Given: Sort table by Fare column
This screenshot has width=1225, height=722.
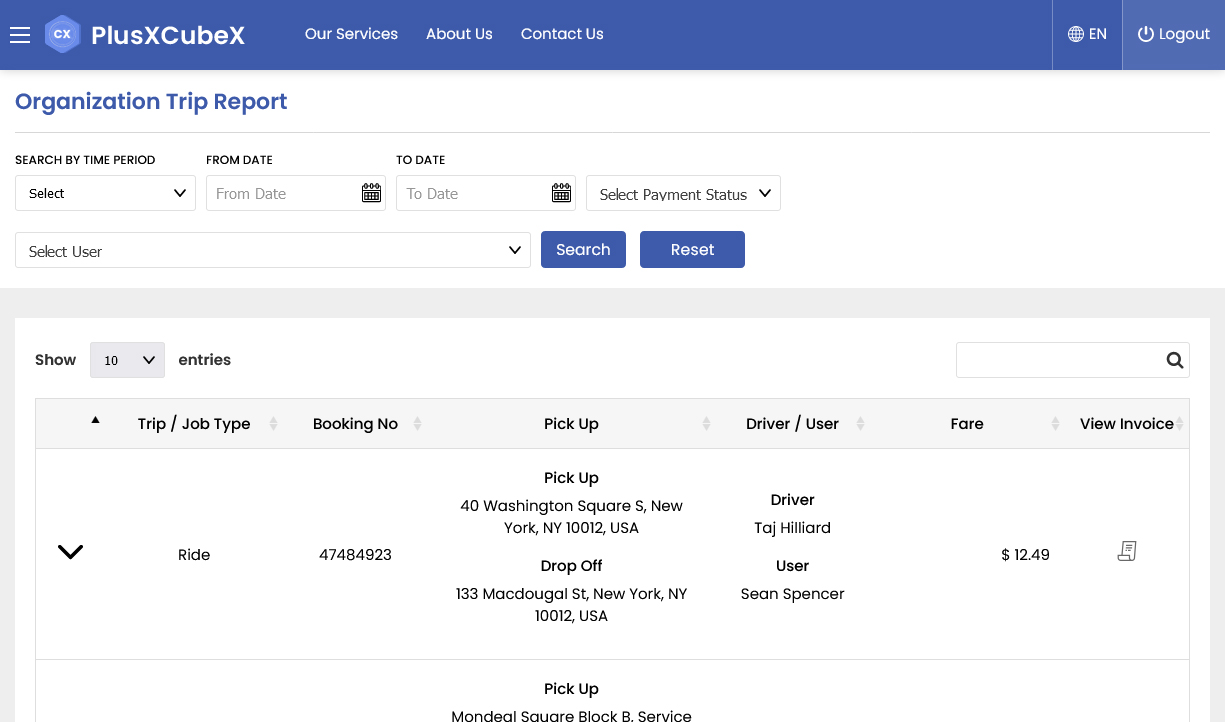Looking at the screenshot, I should (1055, 424).
